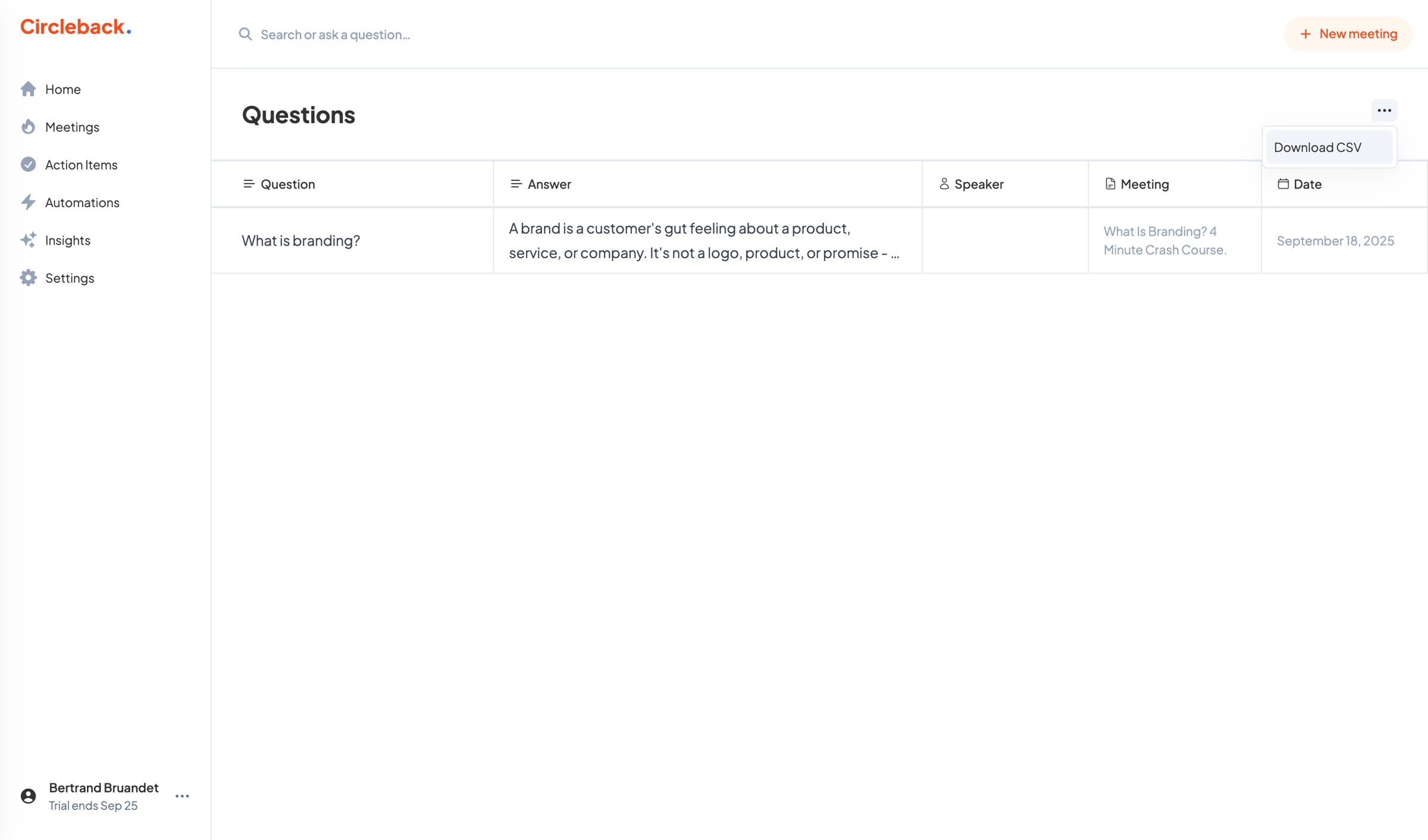Select the Action Items checkmark icon

(x=28, y=164)
